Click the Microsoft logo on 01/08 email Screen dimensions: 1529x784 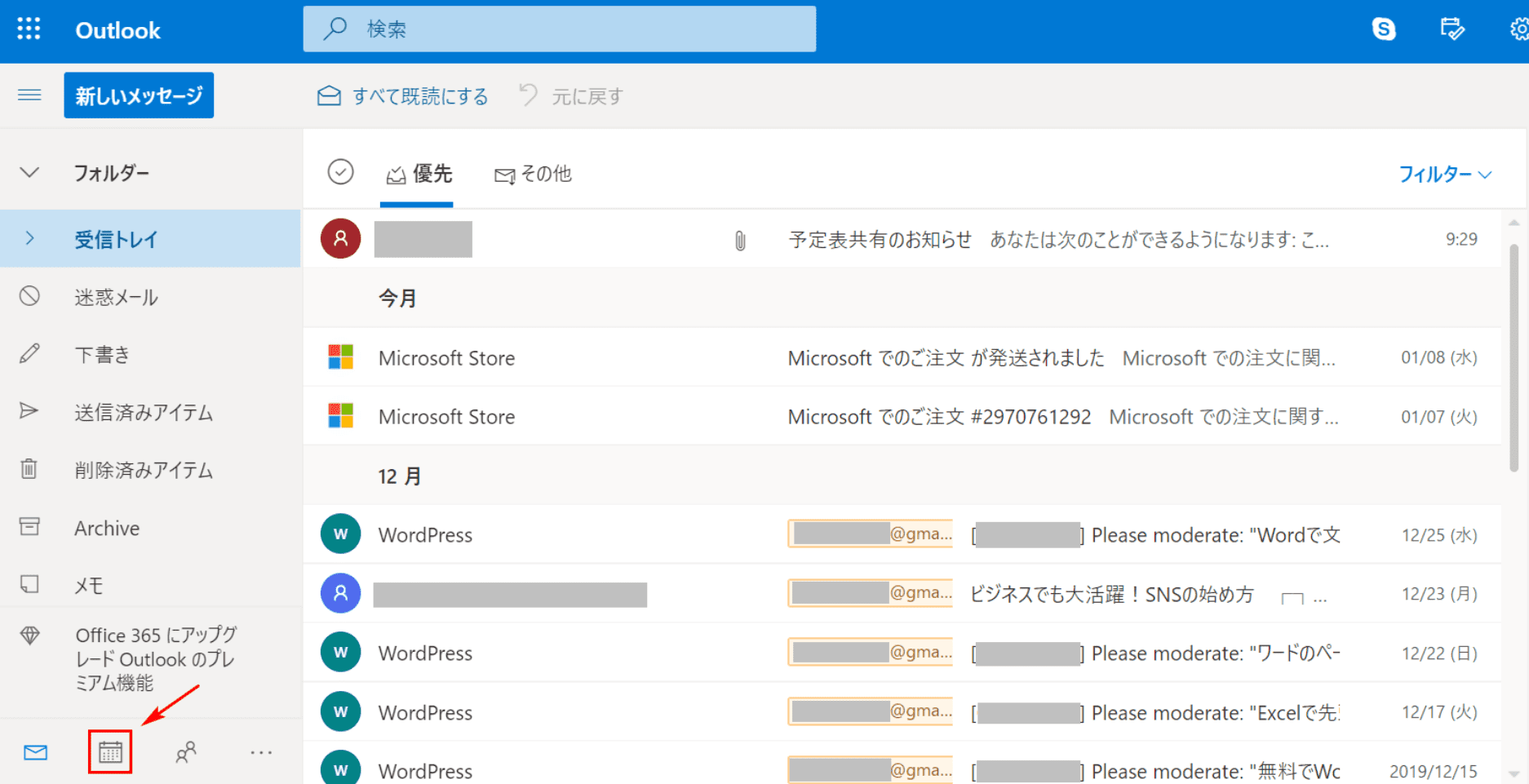341,357
